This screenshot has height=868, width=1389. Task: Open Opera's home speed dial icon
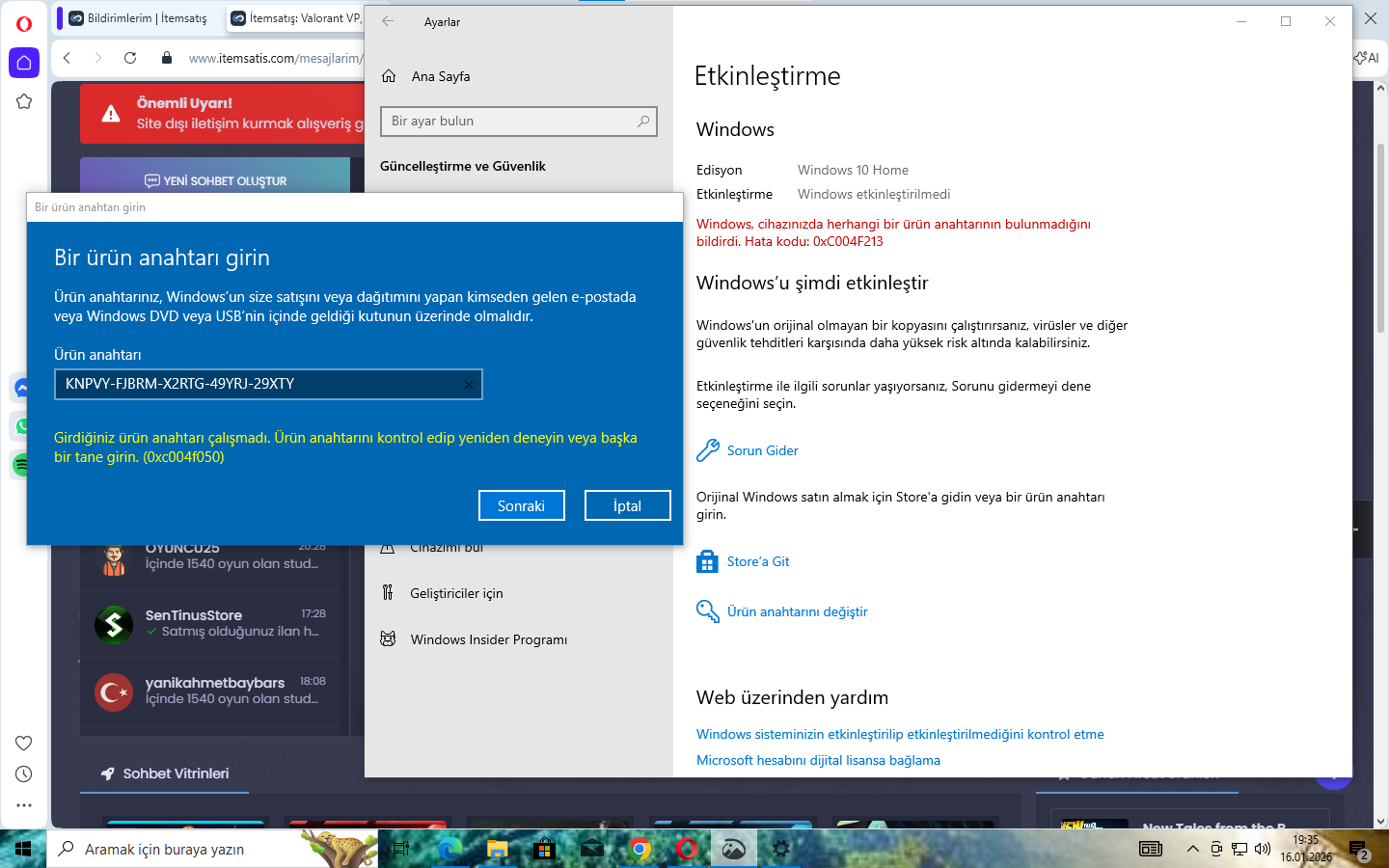pos(24,63)
